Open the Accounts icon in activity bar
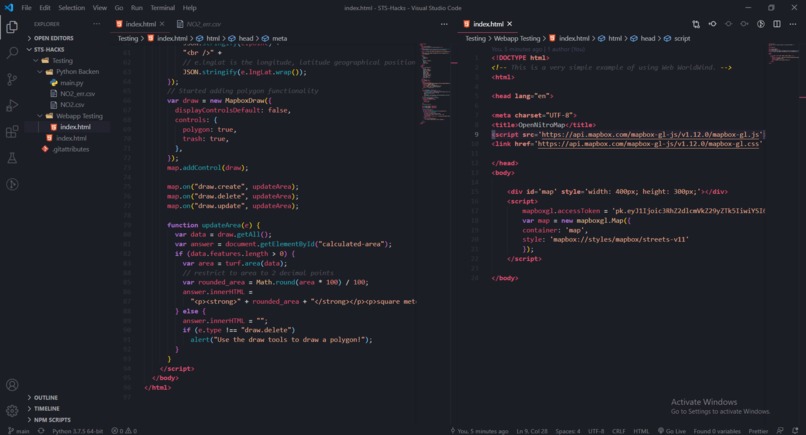This screenshot has height=435, width=806. coord(12,385)
